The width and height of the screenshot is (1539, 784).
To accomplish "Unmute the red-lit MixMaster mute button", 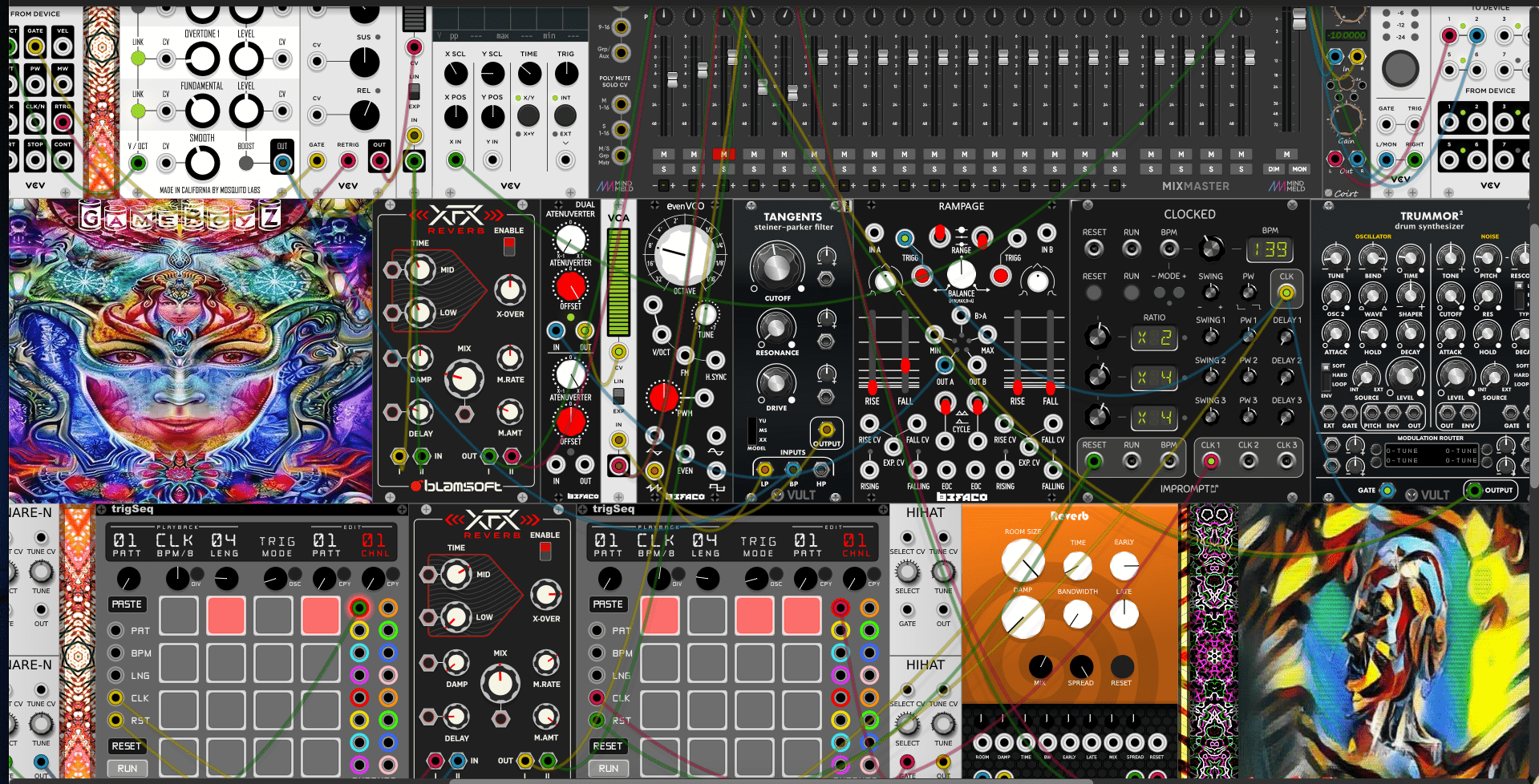I will pyautogui.click(x=723, y=154).
